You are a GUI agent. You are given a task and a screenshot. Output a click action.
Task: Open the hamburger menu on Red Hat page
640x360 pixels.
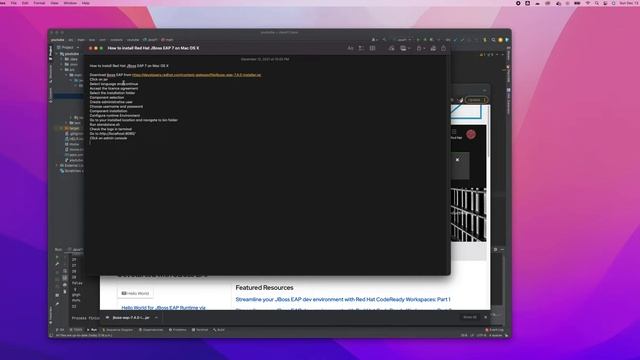454,132
